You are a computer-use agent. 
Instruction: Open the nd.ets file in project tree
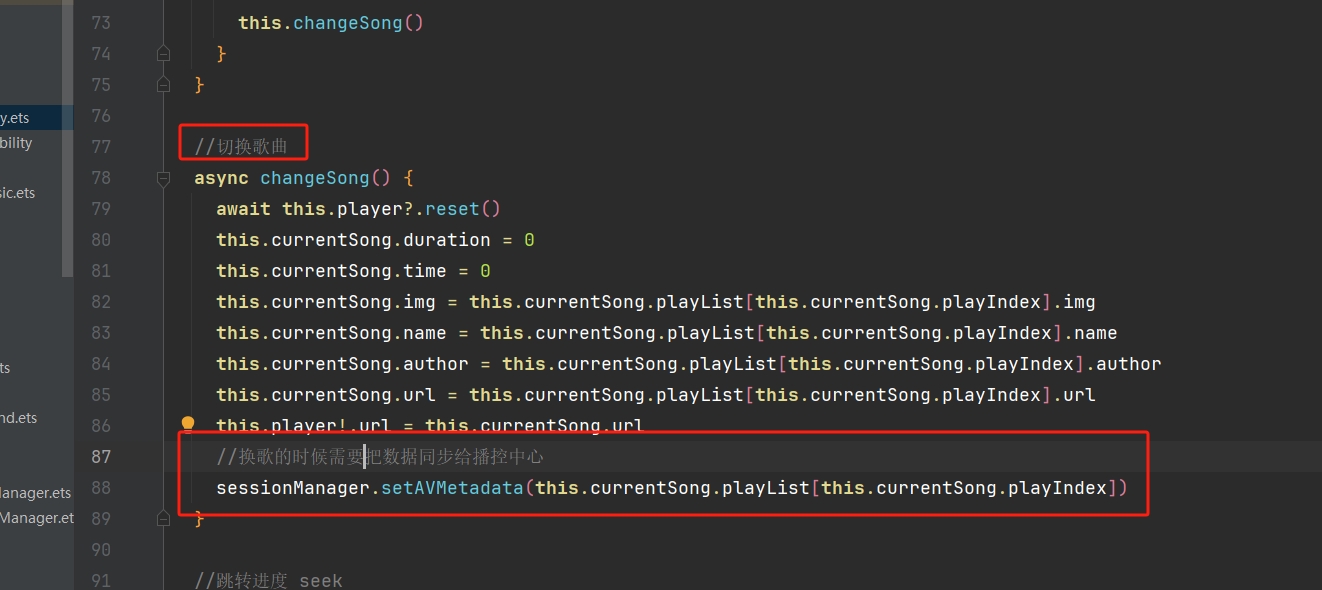click(x=19, y=418)
